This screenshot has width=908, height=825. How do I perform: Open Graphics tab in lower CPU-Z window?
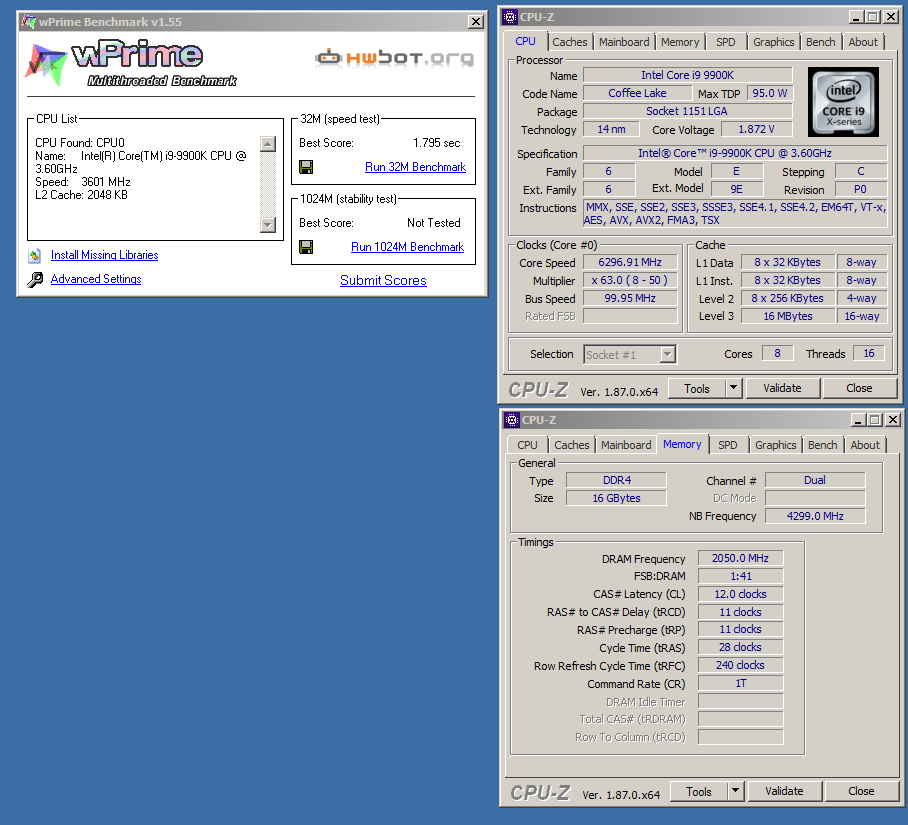point(775,445)
